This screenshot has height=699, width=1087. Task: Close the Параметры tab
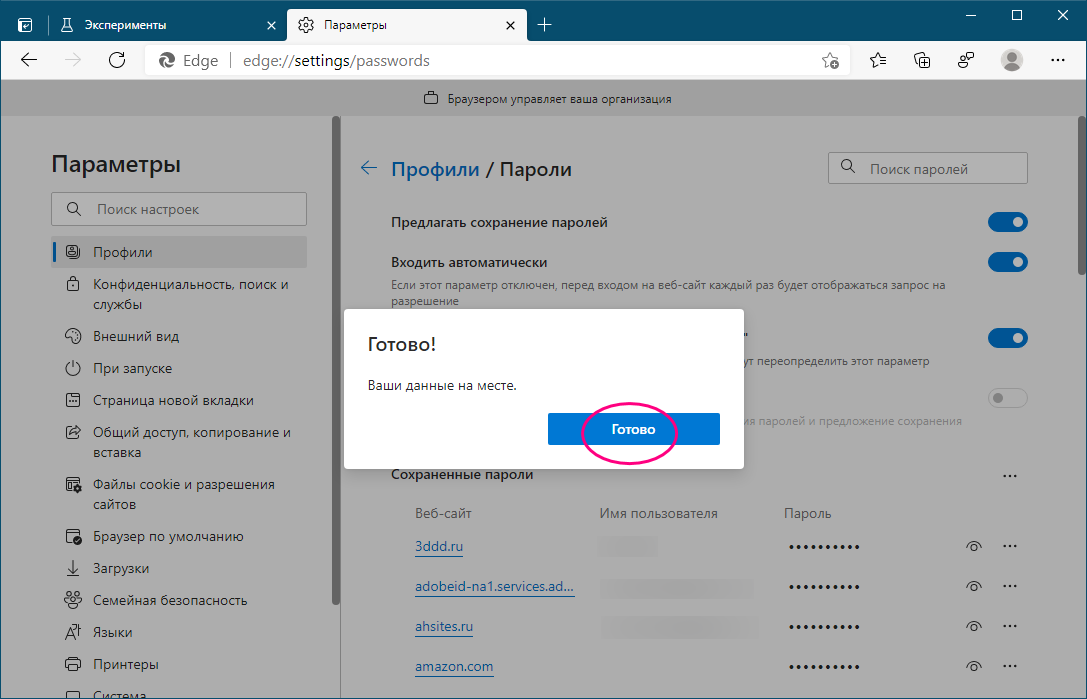(x=510, y=25)
